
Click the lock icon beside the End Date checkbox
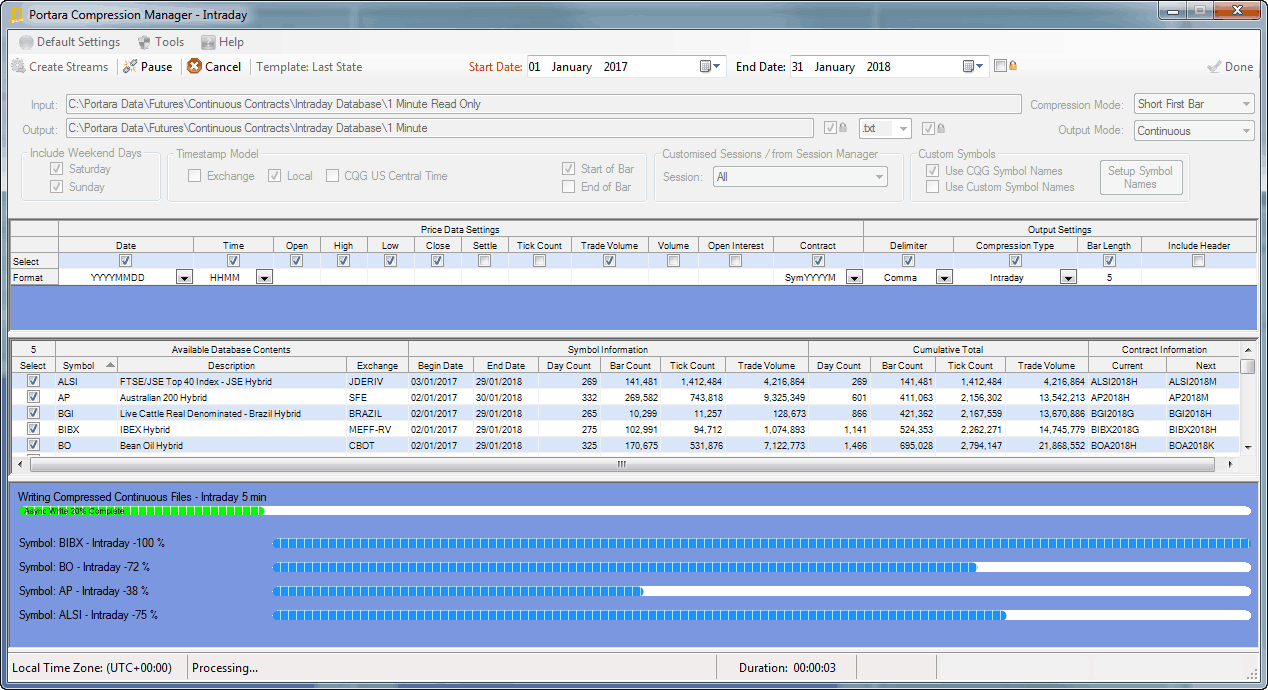(1013, 66)
